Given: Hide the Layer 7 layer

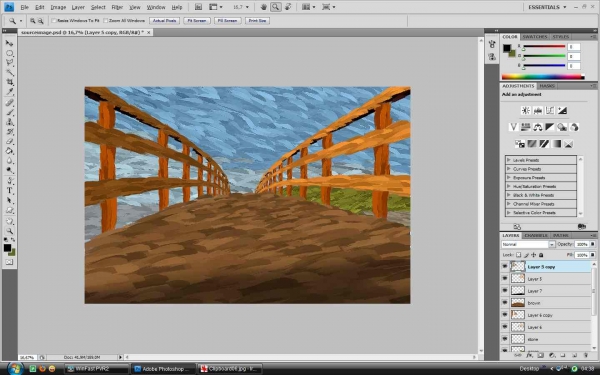Looking at the screenshot, I should point(505,290).
